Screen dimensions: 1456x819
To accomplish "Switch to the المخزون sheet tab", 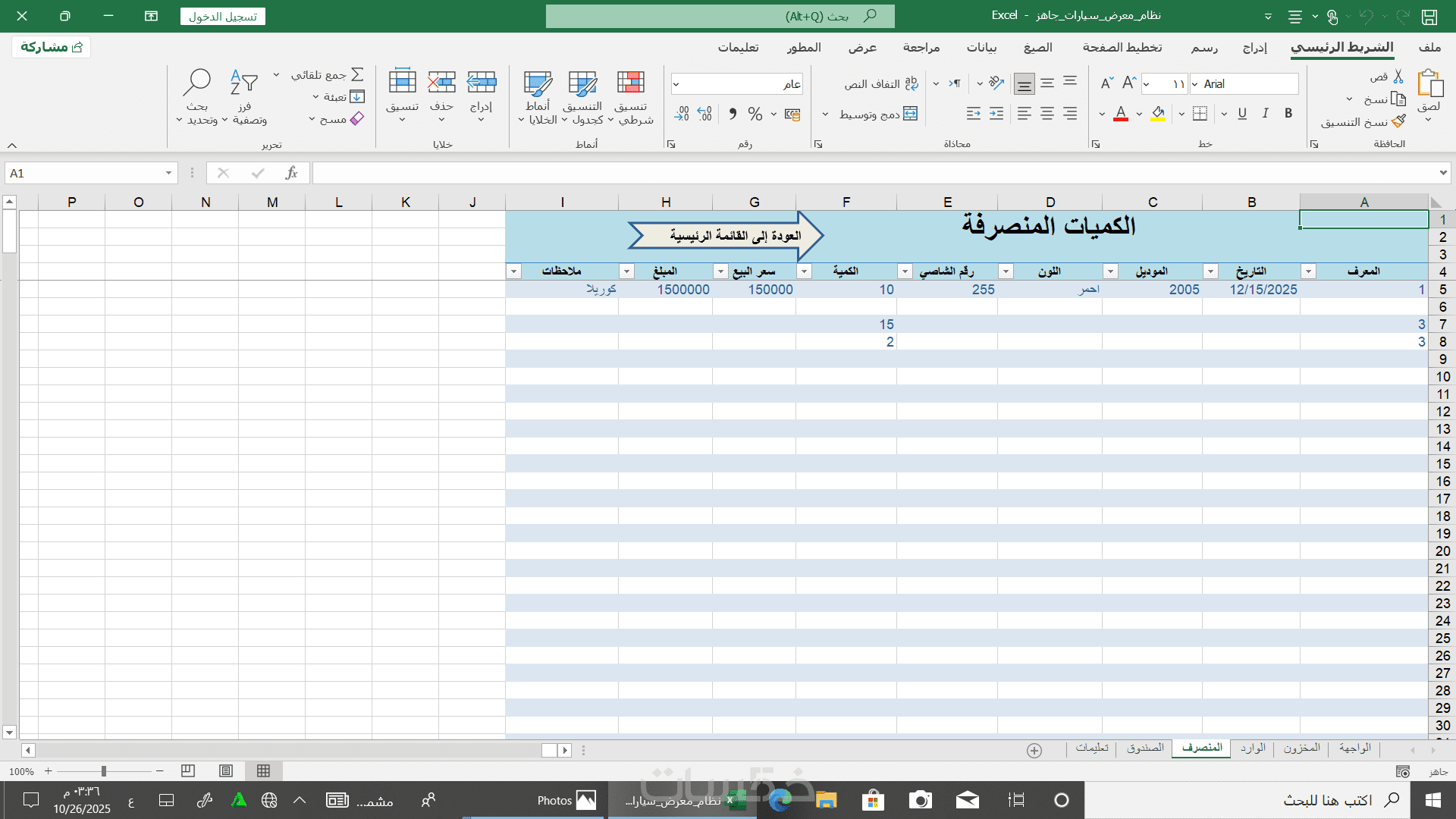I will click(x=1301, y=748).
